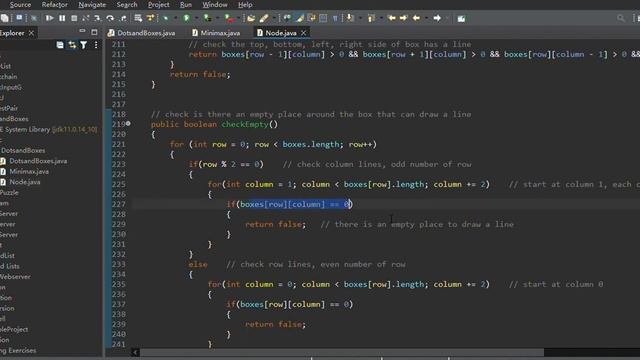Open the Previous Annotation dropdown arrow
The height and width of the screenshot is (360, 640).
381,18
